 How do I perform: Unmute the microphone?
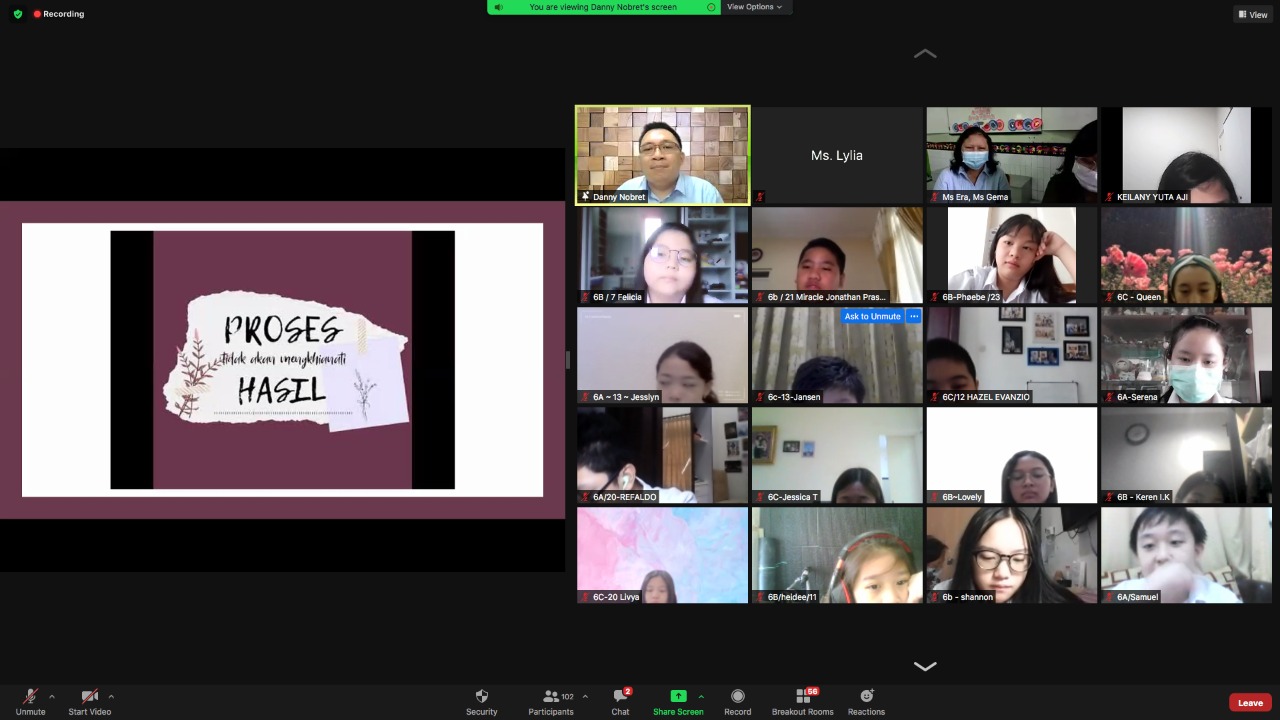[30, 696]
